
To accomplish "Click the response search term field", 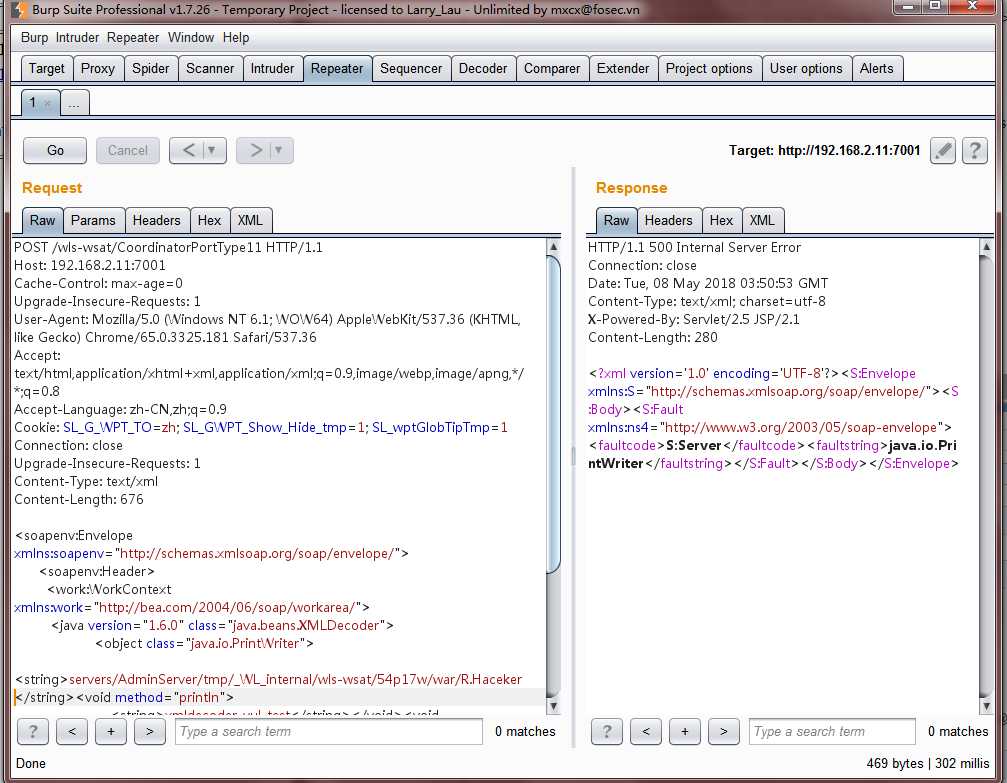I will coord(832,732).
